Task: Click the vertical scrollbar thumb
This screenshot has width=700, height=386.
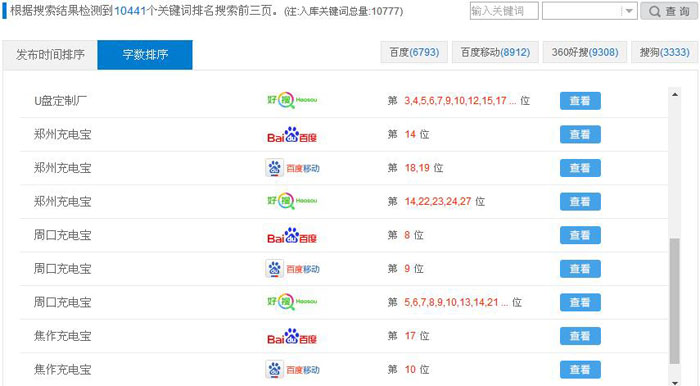Action: (x=675, y=301)
